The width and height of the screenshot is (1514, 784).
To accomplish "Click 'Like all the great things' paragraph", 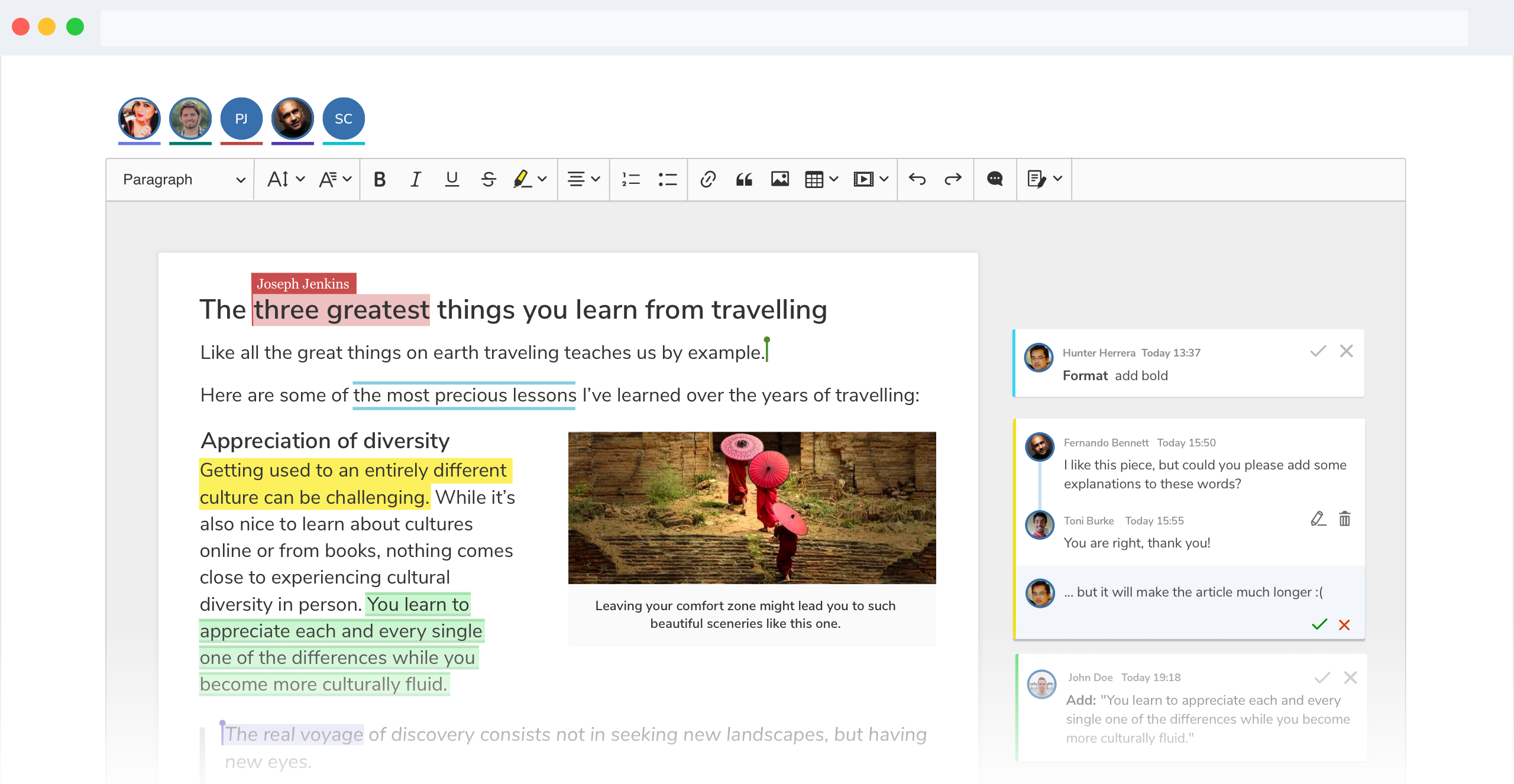I will coord(483,352).
